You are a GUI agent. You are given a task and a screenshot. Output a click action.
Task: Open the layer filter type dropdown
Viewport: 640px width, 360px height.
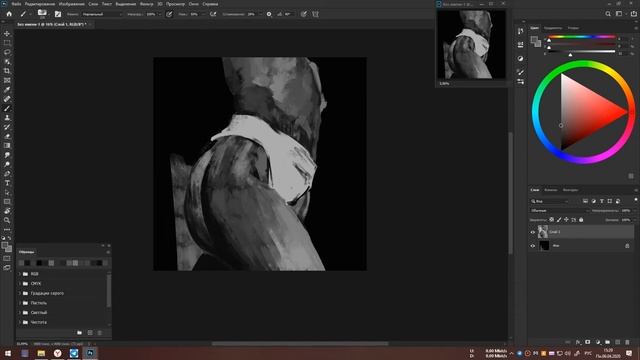(549, 201)
